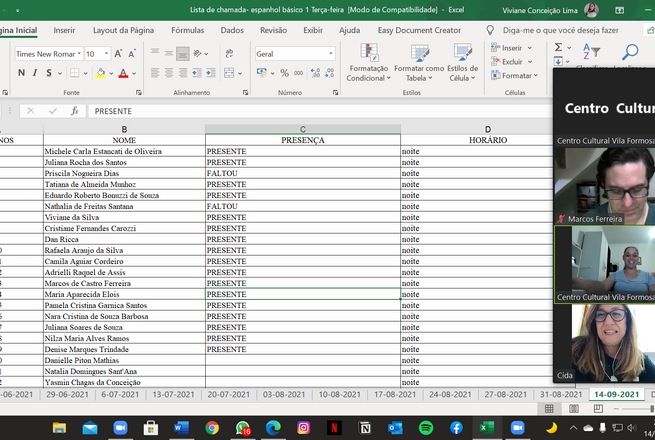The image size is (655, 440).
Task: Click Cida video thumbnail
Action: (x=604, y=343)
